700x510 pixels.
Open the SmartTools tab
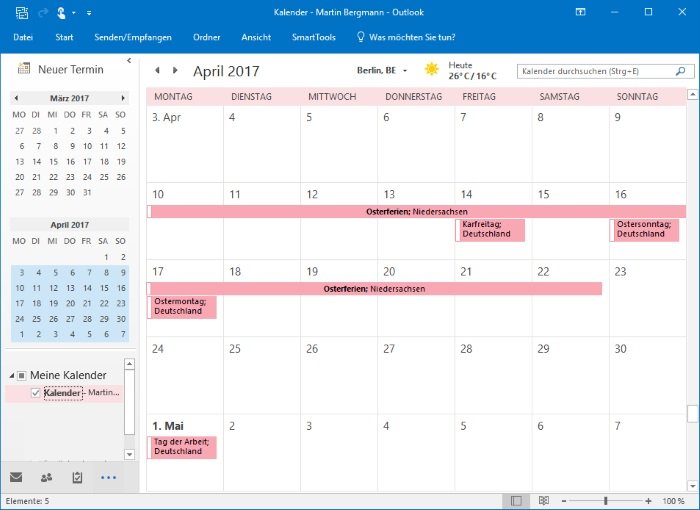pos(313,37)
